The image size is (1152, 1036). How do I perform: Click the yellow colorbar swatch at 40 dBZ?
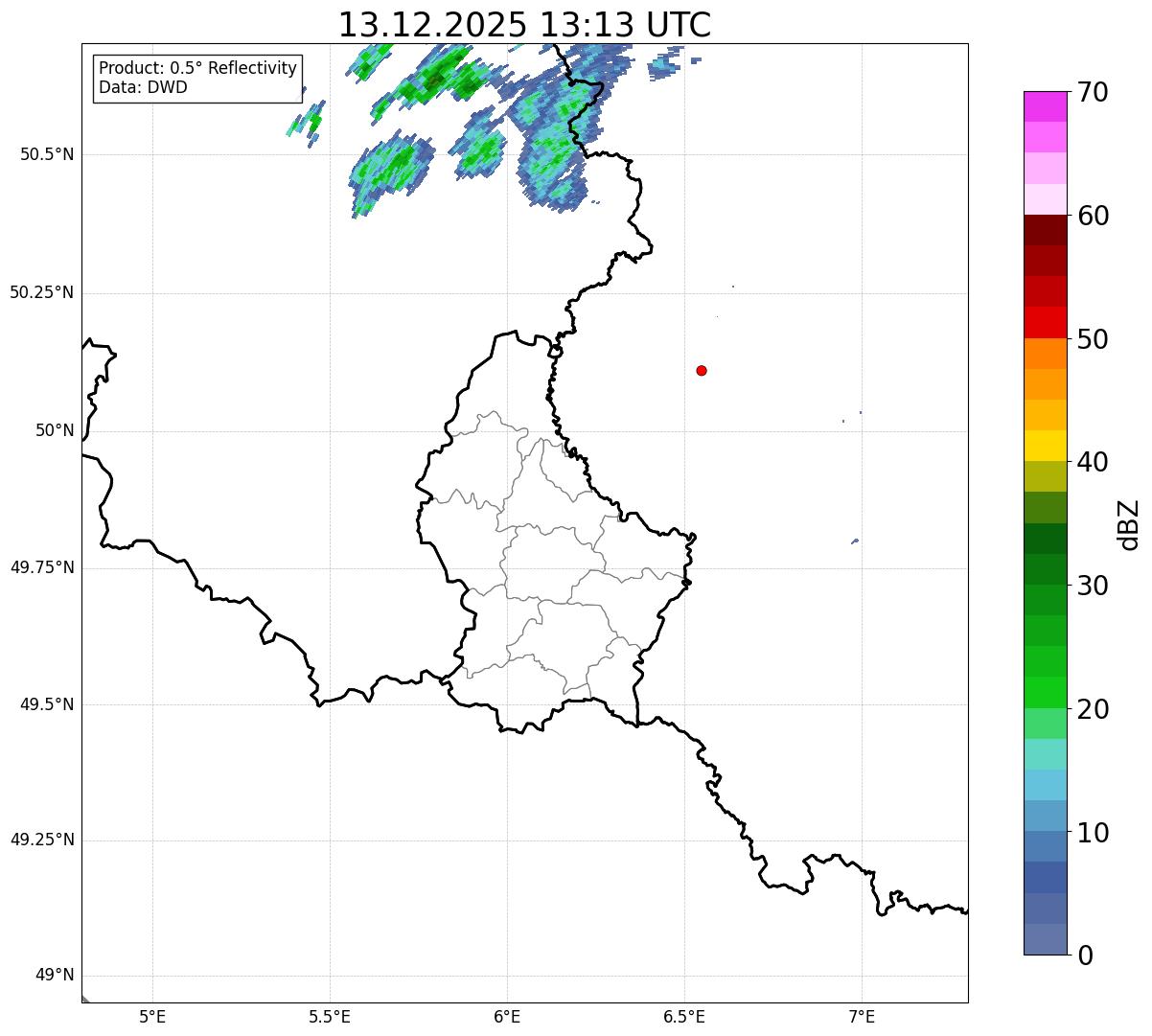click(1045, 446)
